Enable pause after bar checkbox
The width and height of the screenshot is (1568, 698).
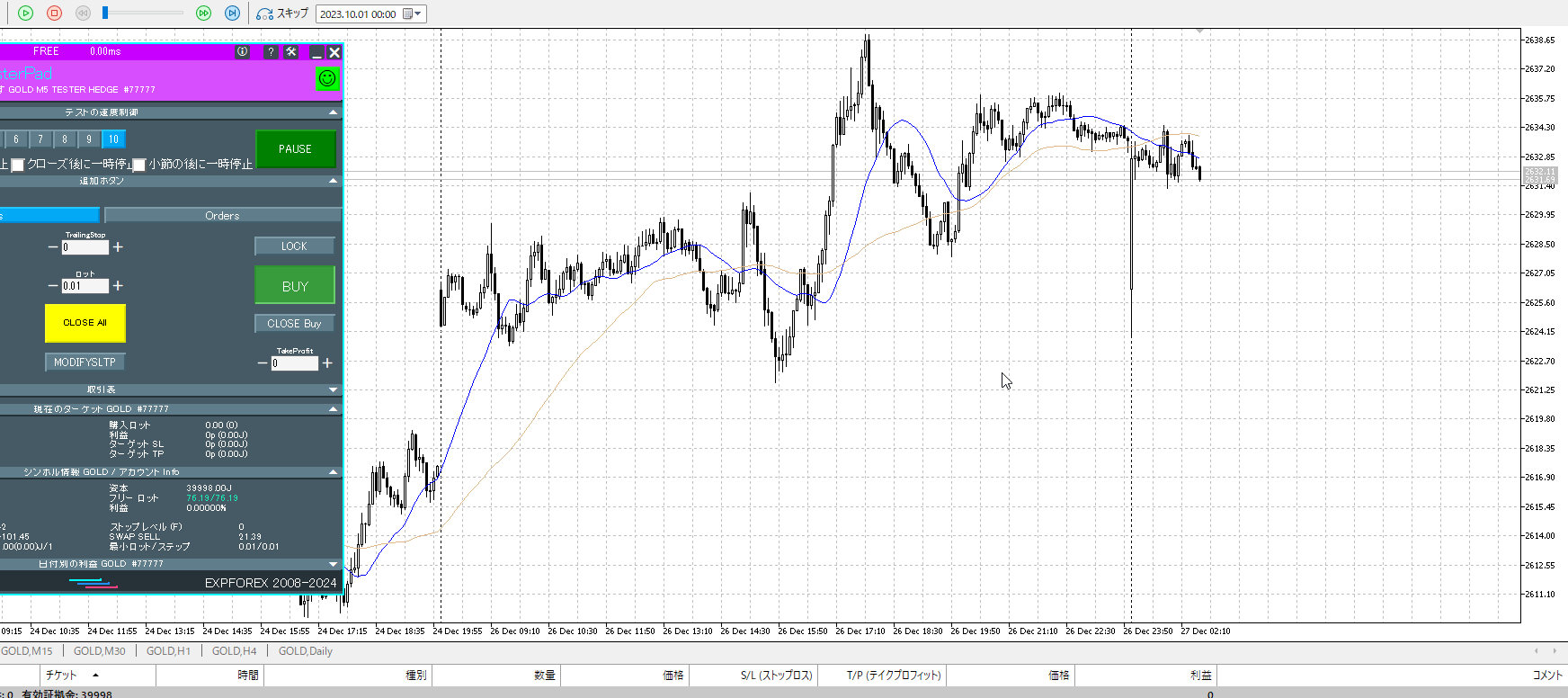coord(139,165)
